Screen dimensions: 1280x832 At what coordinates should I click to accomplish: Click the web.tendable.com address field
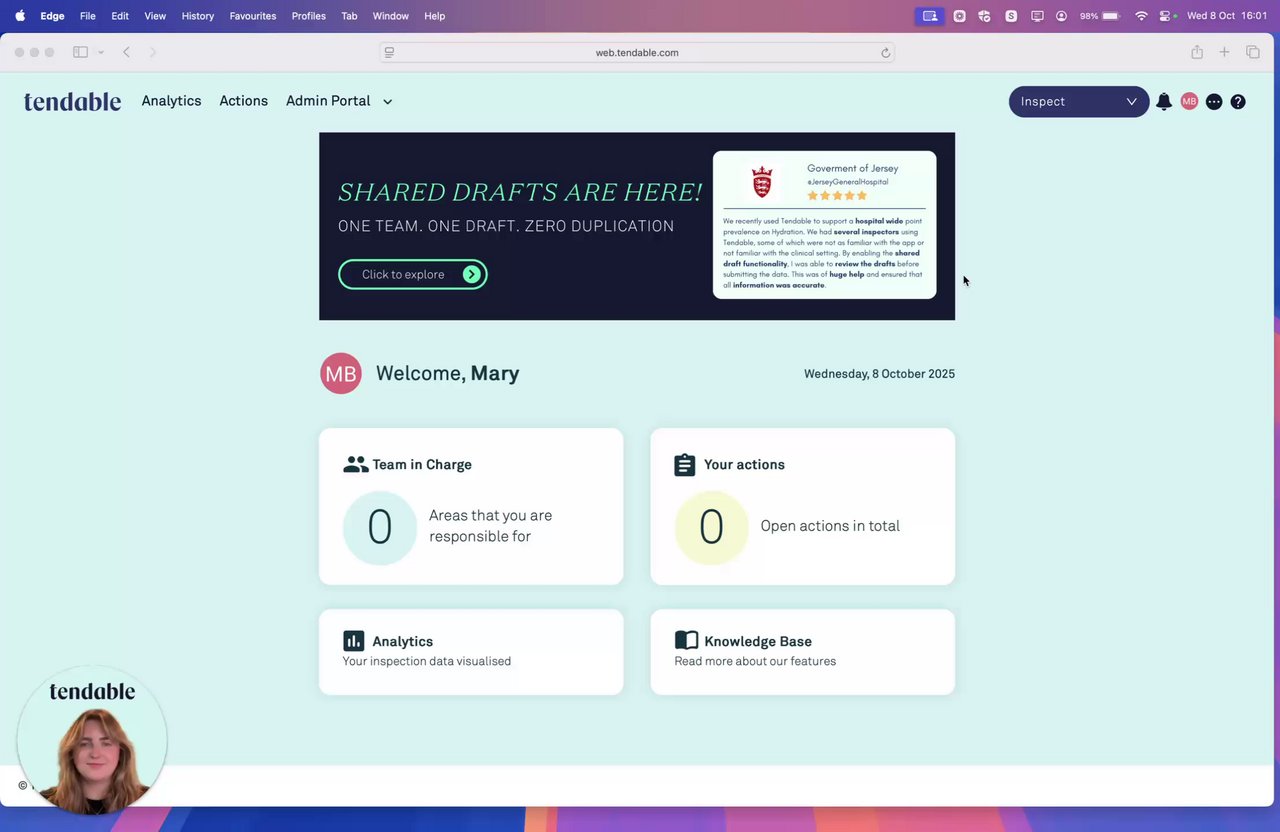point(637,53)
